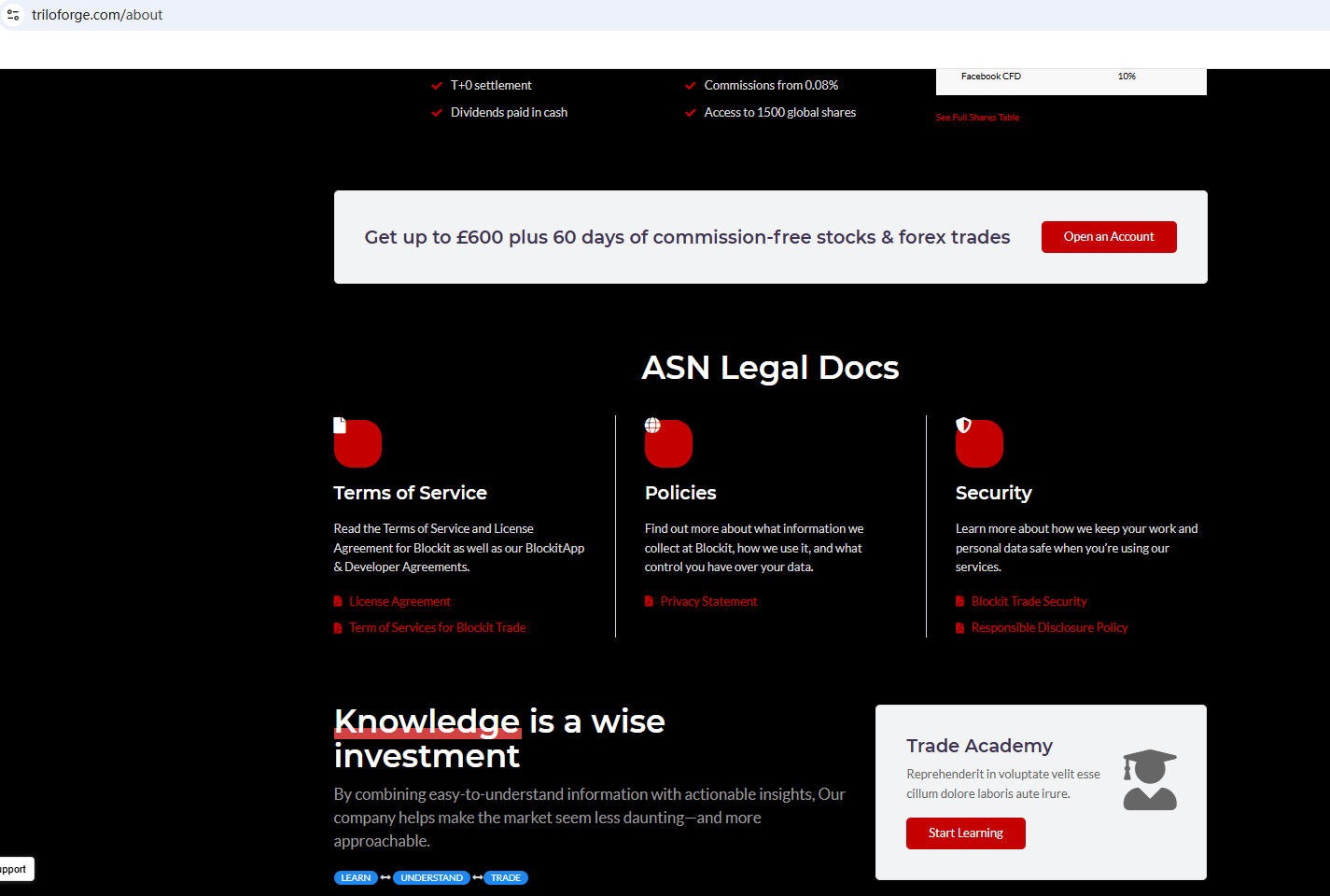Image resolution: width=1330 pixels, height=896 pixels.
Task: Click the Security shield icon
Action: [x=963, y=426]
